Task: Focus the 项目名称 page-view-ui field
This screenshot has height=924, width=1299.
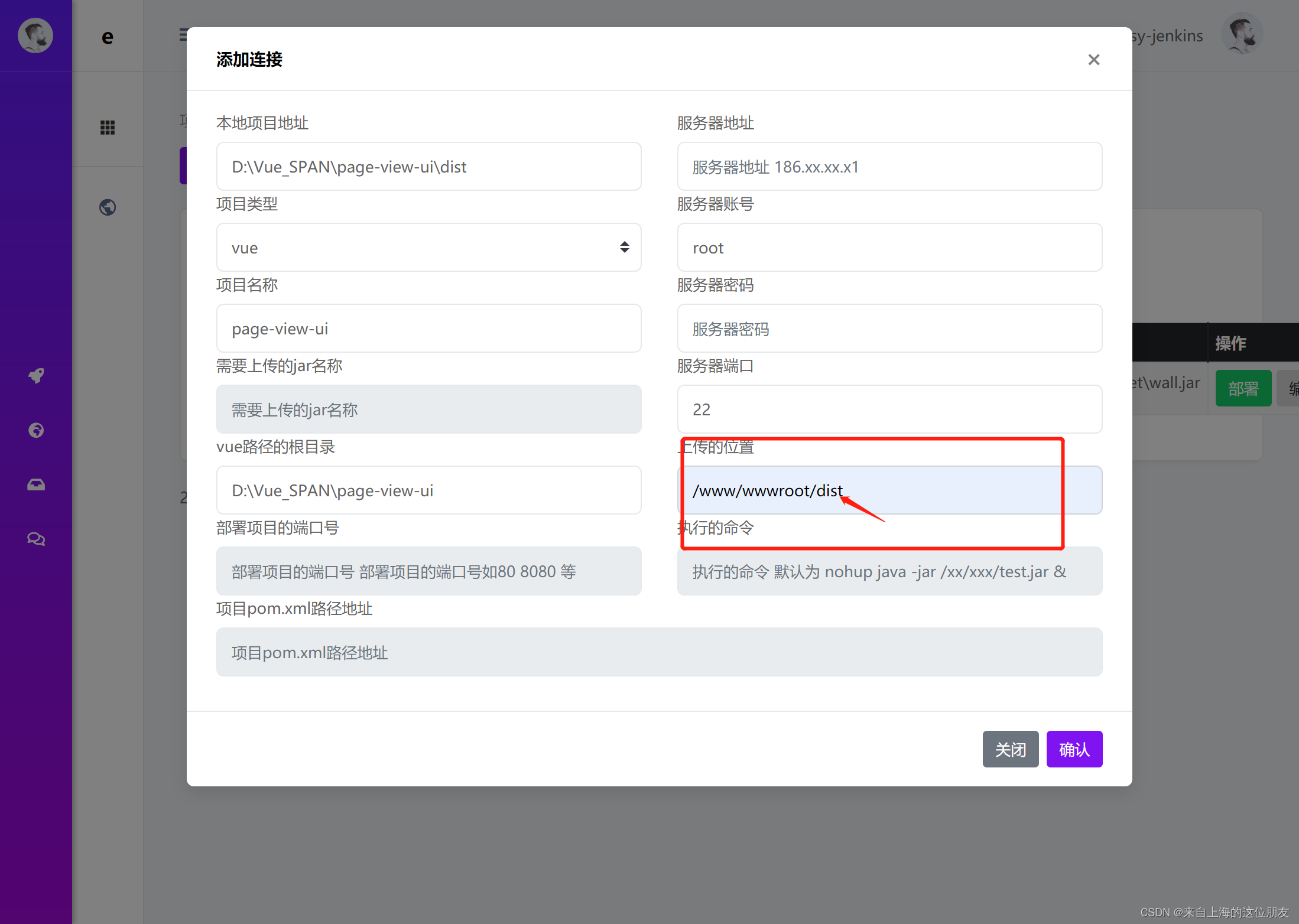Action: (428, 328)
